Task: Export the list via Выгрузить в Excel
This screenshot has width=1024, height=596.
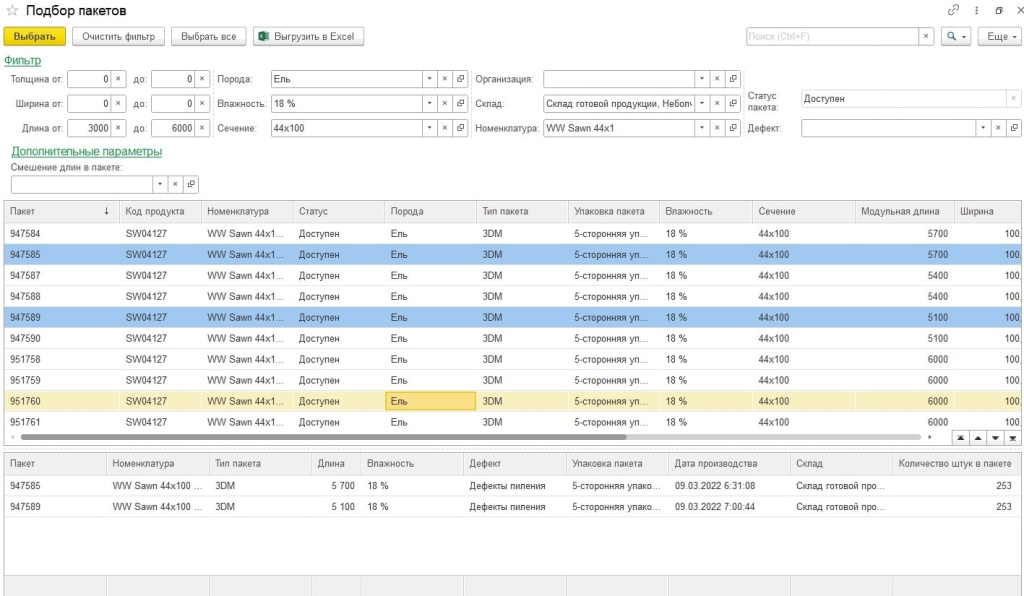Action: pos(308,37)
